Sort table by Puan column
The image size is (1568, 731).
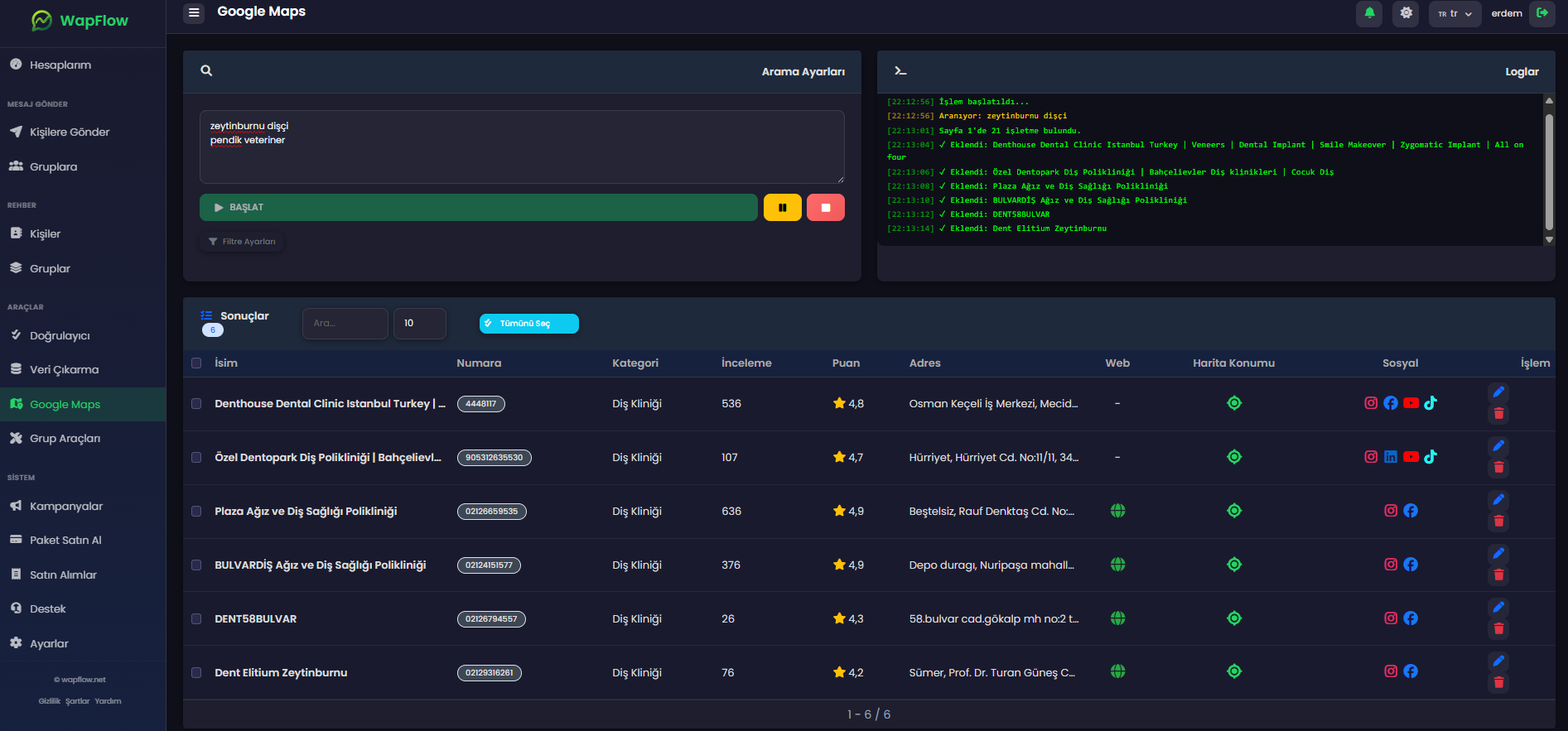(846, 363)
